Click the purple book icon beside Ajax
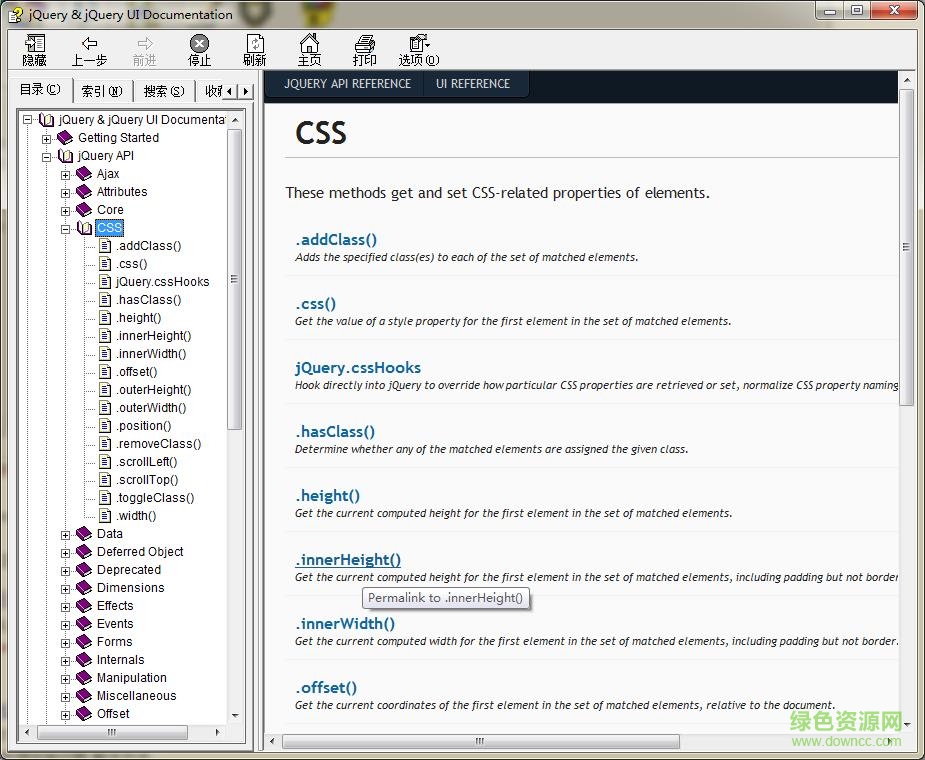The image size is (925, 760). [x=84, y=174]
